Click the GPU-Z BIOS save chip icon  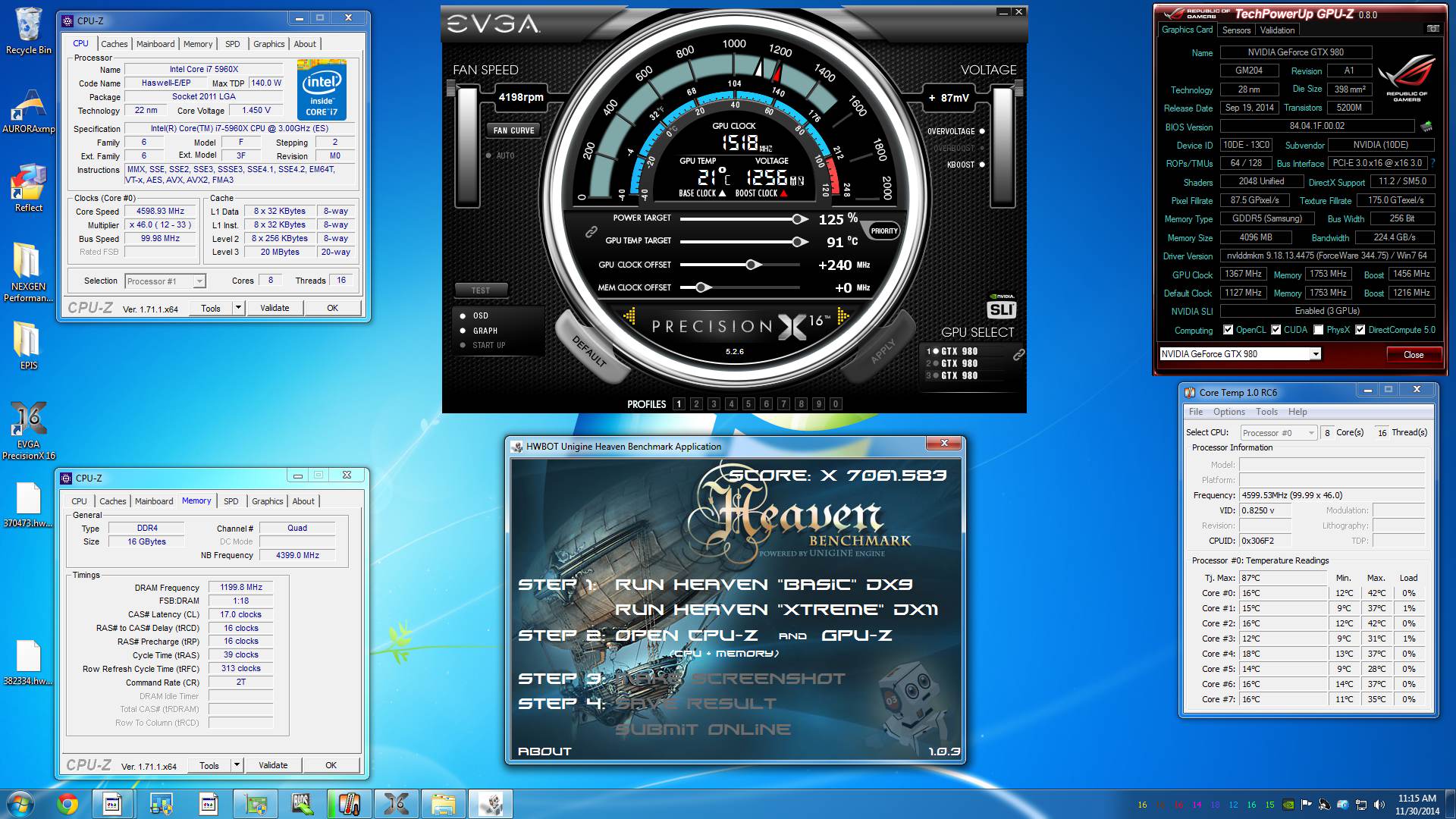(1426, 126)
